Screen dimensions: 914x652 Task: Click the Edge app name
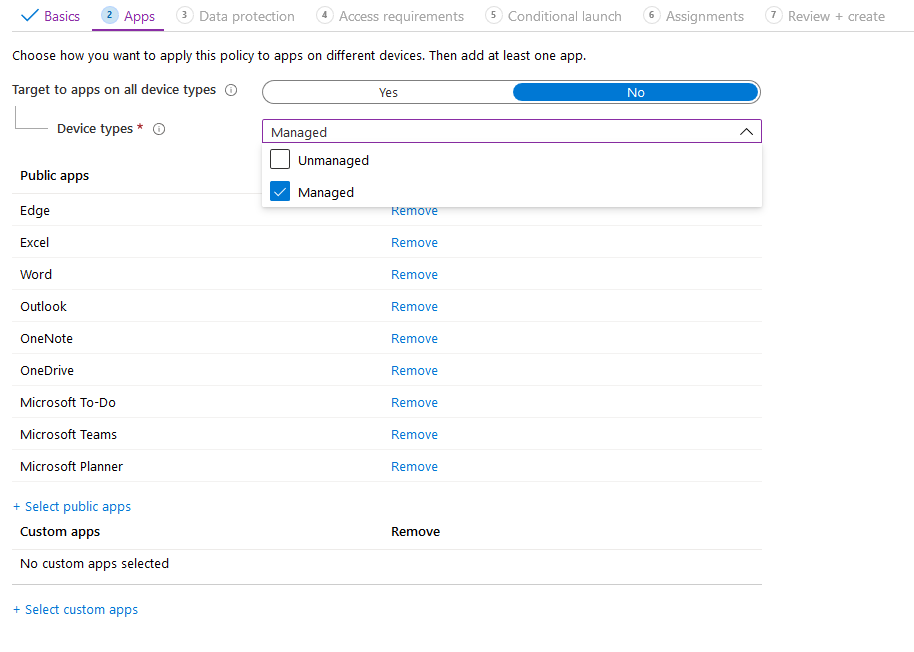(35, 210)
